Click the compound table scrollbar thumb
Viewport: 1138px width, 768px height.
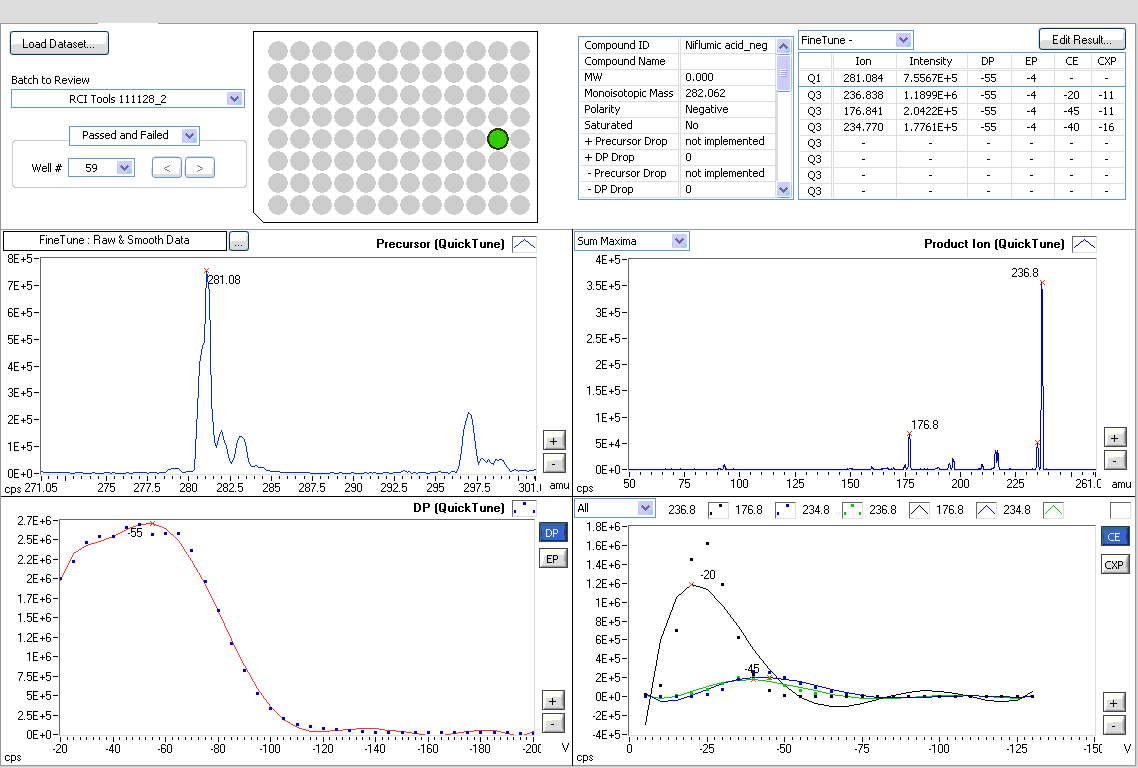click(783, 73)
